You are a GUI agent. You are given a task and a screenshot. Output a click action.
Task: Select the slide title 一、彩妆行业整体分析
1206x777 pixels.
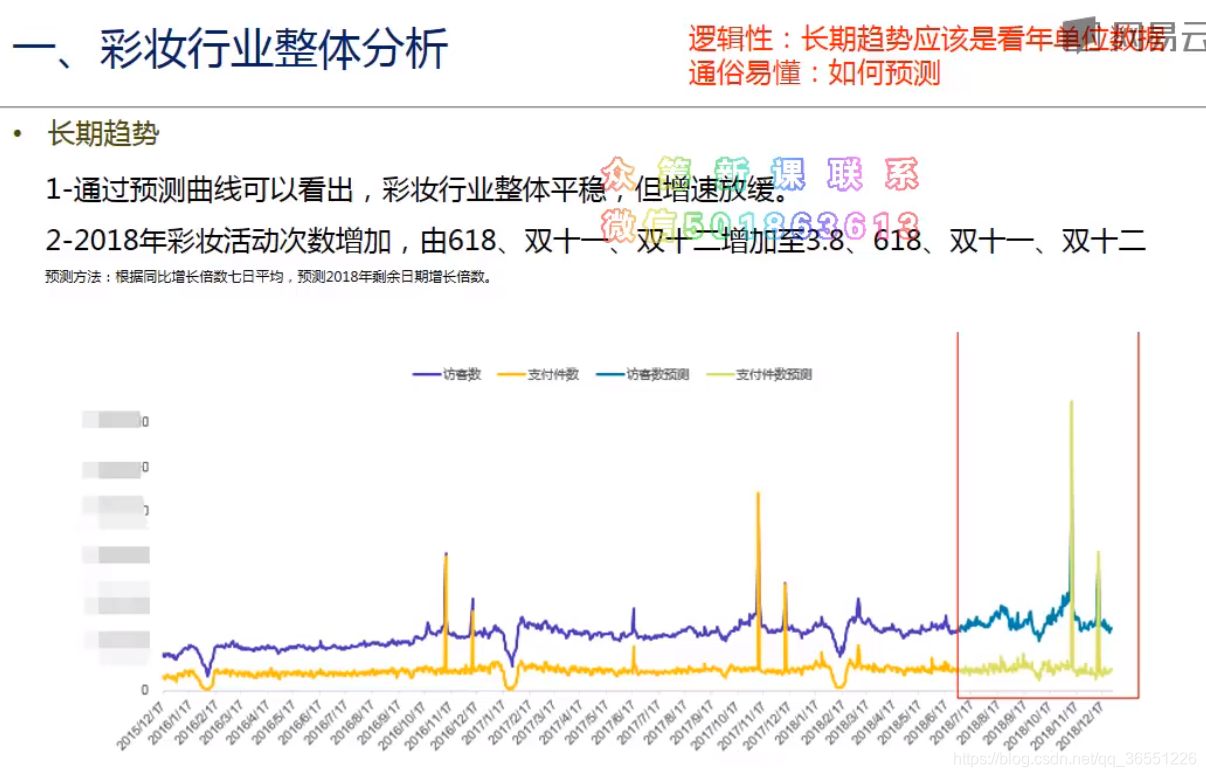pos(229,49)
